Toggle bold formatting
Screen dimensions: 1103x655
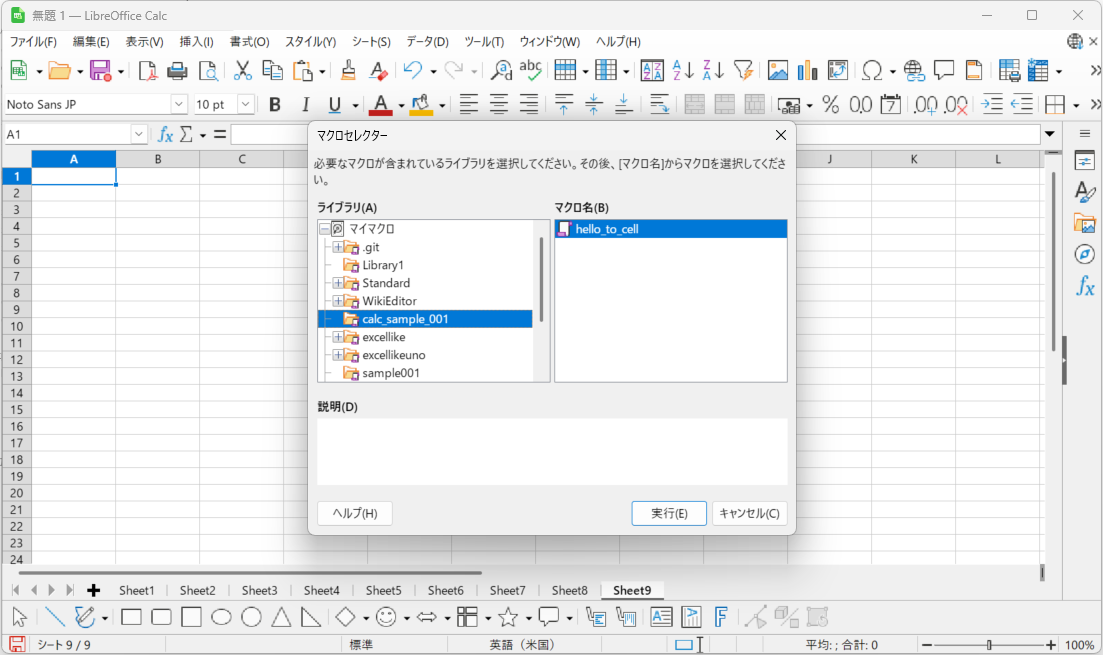274,104
